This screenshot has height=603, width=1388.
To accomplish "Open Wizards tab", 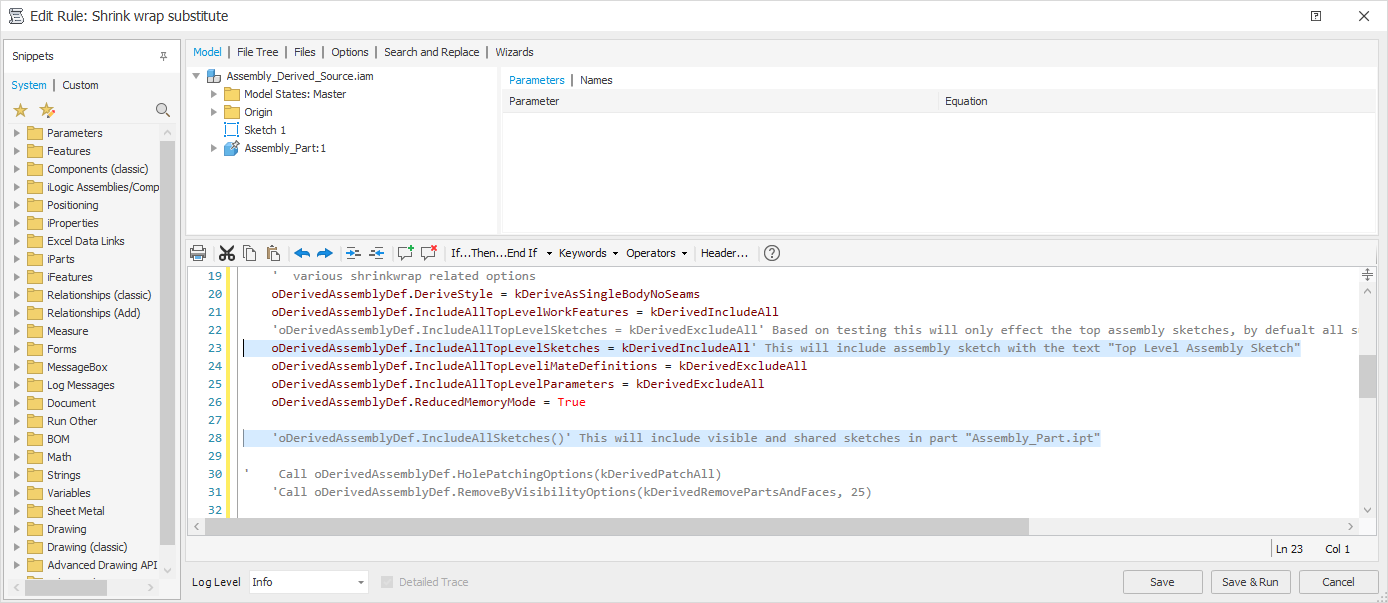I will click(x=514, y=52).
